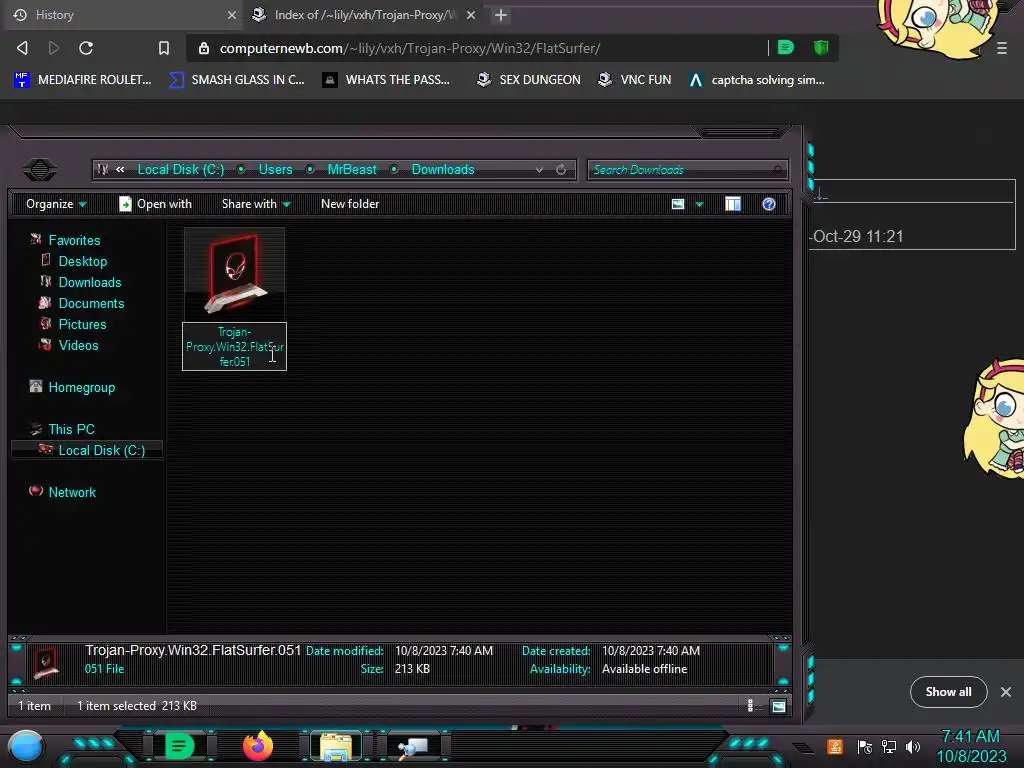Click MrBeast in the breadcrumb path
The image size is (1024, 768).
pos(351,169)
